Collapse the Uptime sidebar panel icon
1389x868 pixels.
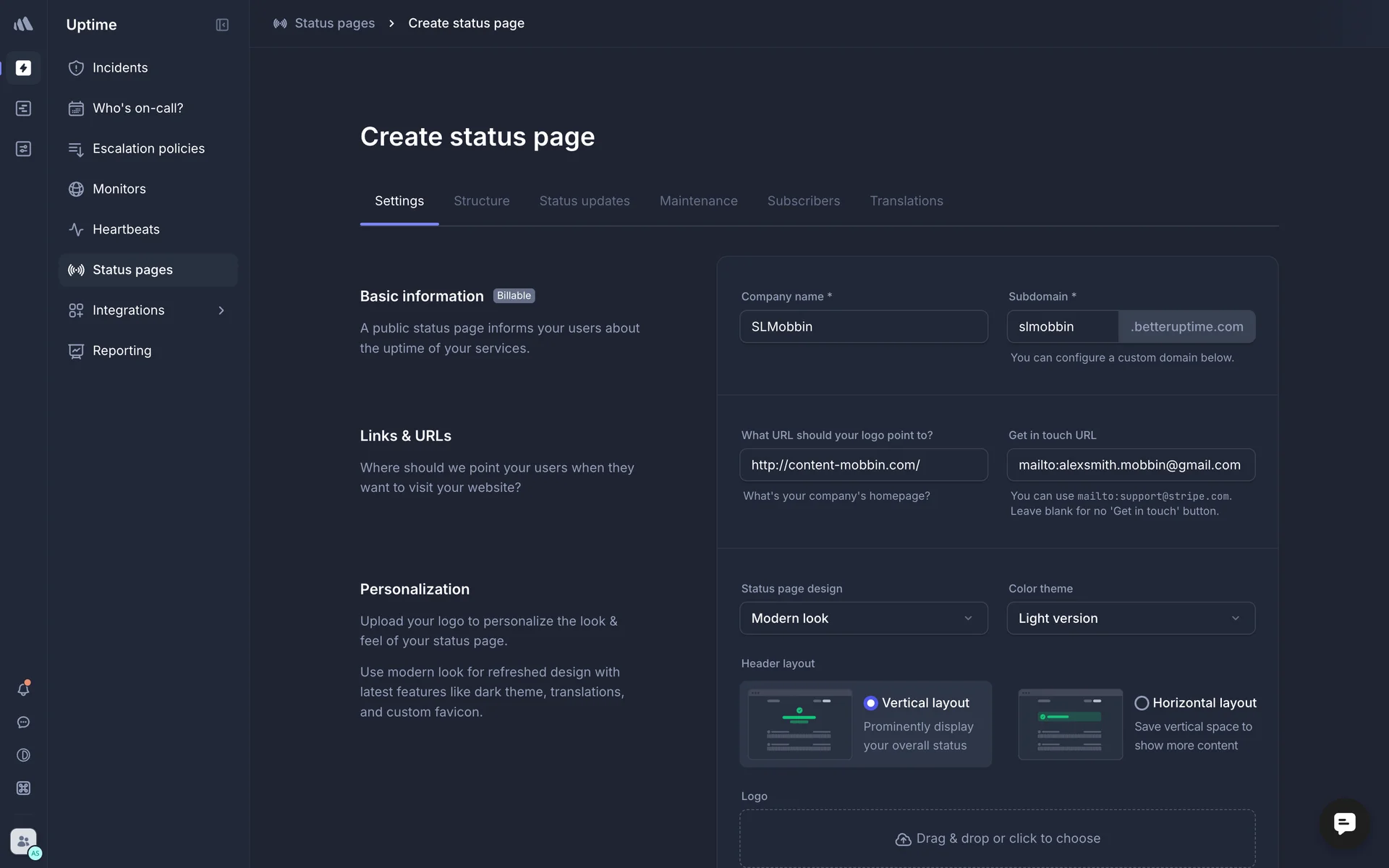222,25
